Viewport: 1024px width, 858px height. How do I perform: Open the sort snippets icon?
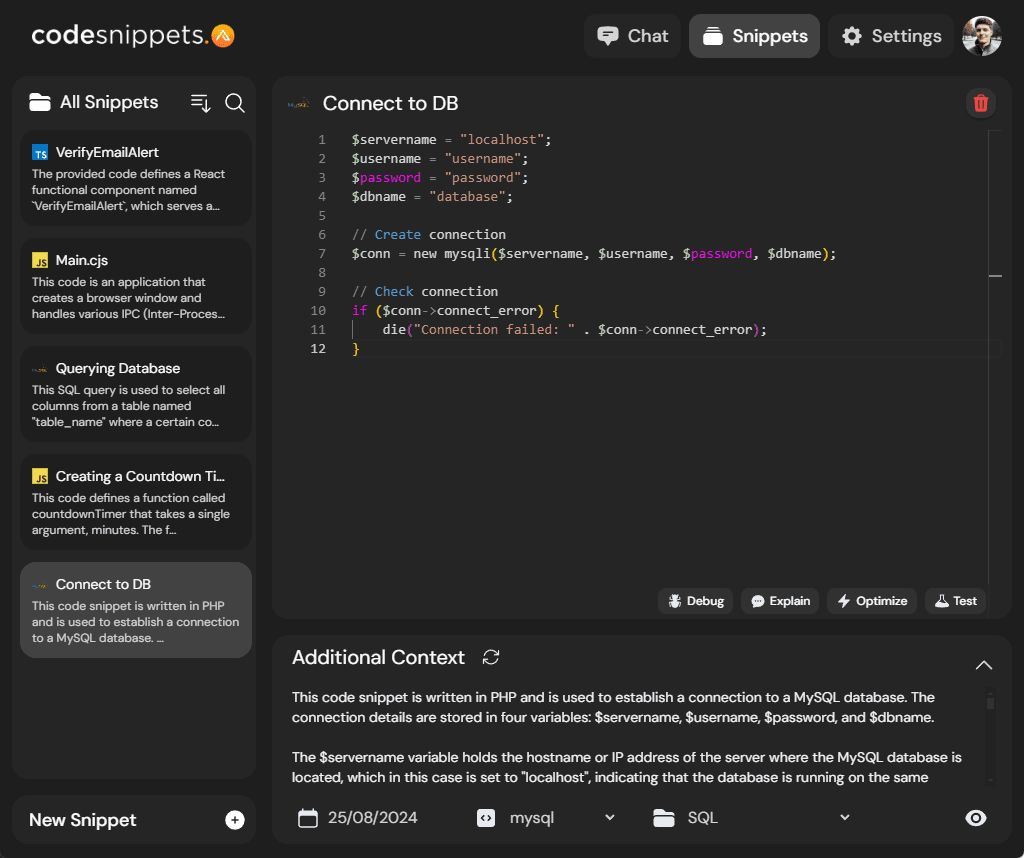(x=200, y=103)
